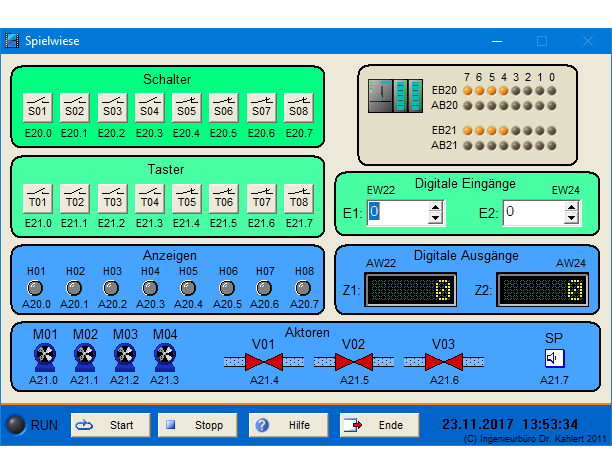The image size is (612, 471).
Task: Click EB20 bit 7 LED
Action: [x=468, y=91]
